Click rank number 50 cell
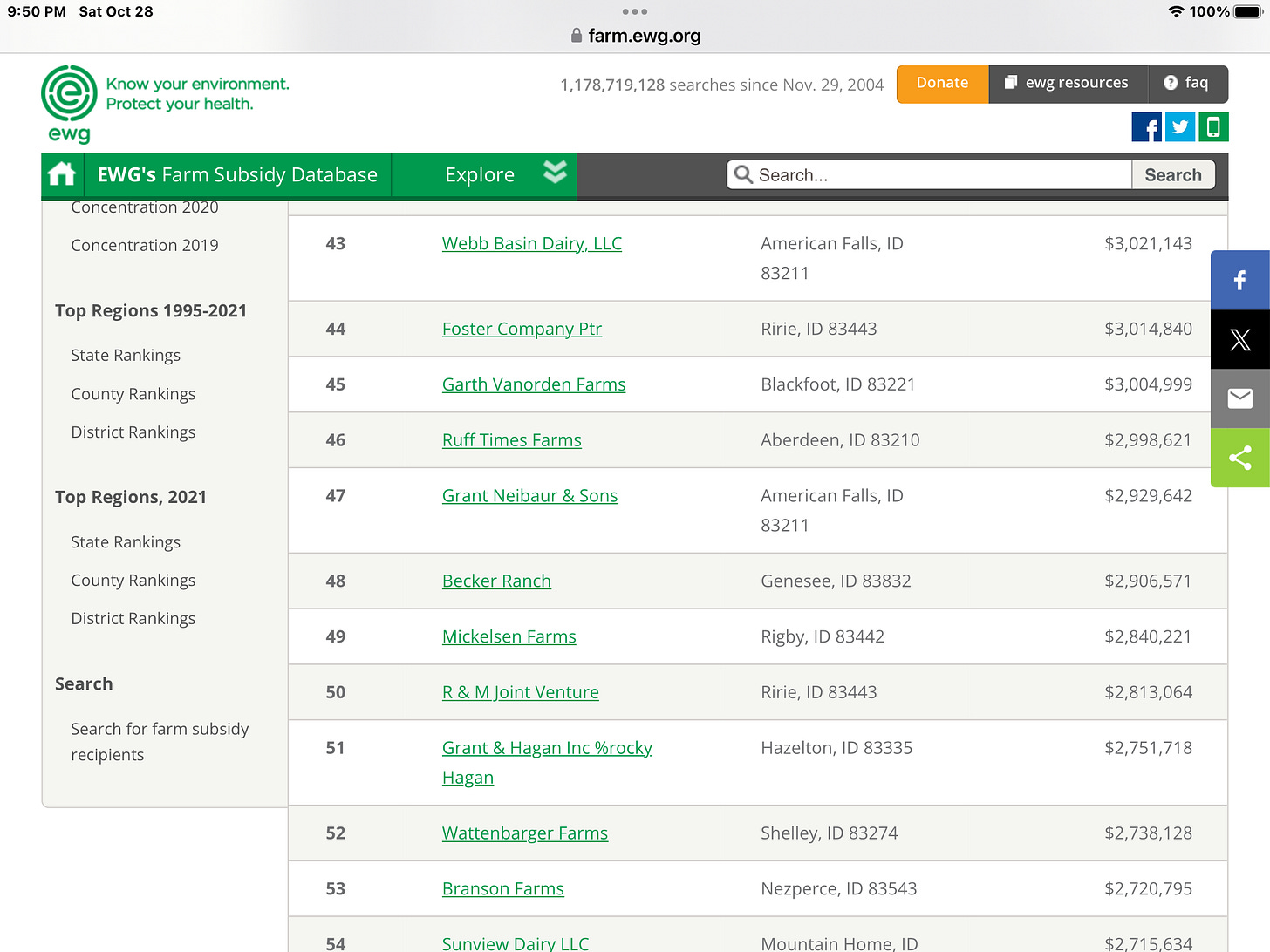The image size is (1270, 952). (336, 692)
